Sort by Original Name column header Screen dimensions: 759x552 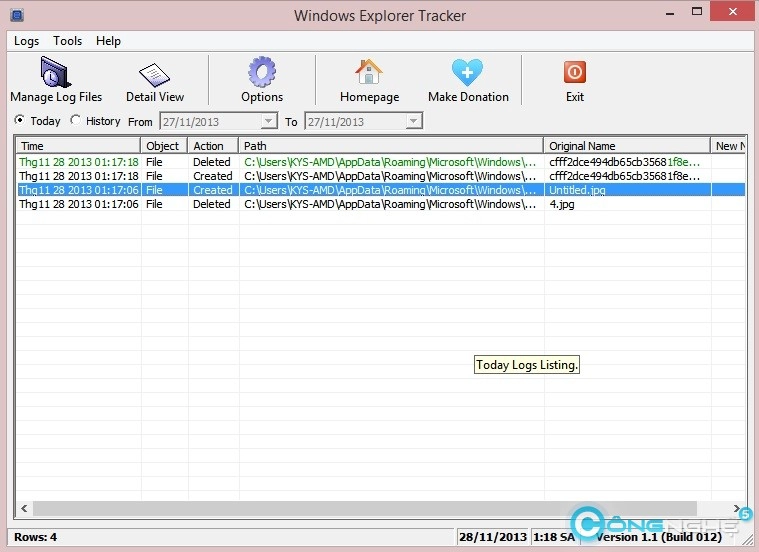627,146
